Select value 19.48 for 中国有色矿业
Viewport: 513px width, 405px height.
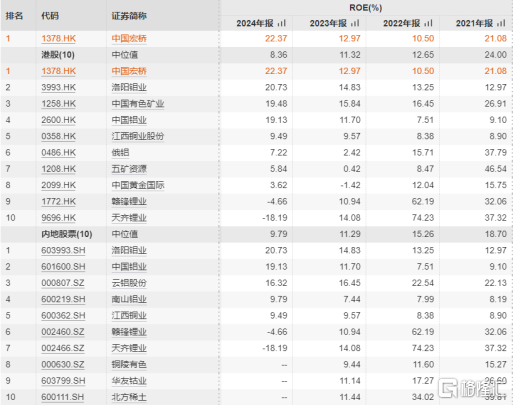(x=276, y=104)
